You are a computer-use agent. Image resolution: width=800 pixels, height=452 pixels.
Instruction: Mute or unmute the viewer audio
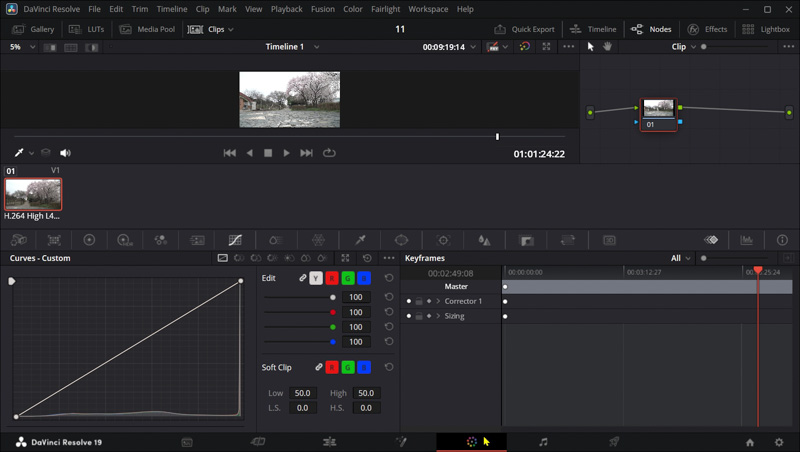[x=65, y=153]
